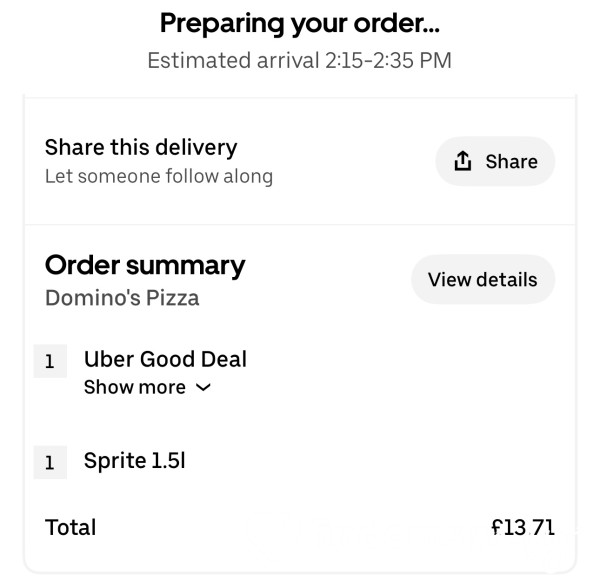Image resolution: width=600 pixels, height=587 pixels.
Task: Click the quantity badge beside Sprite 1.5l
Action: (x=50, y=462)
